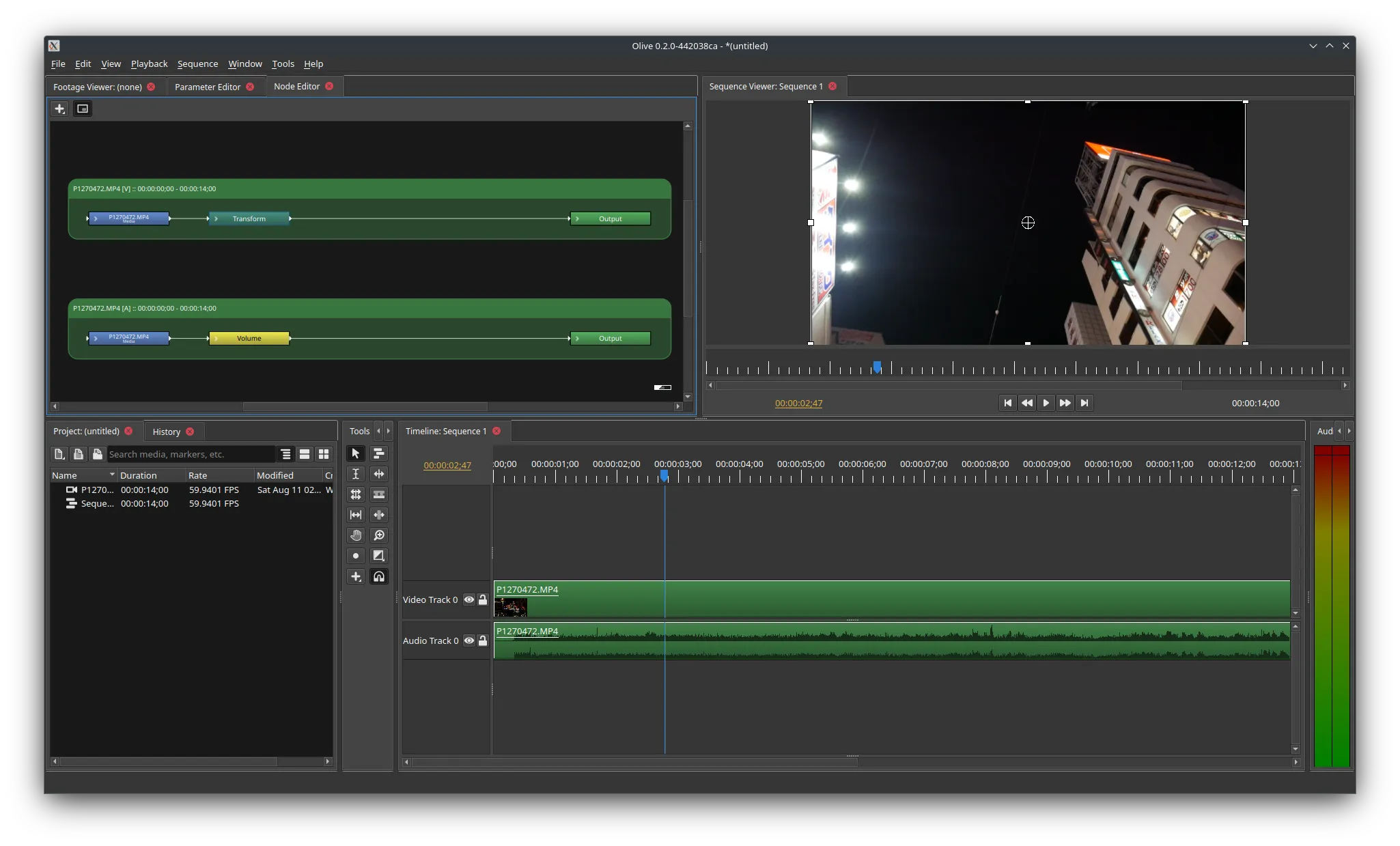Screen dimensions: 1400x846
Task: Open the Sequence menu
Action: [197, 64]
